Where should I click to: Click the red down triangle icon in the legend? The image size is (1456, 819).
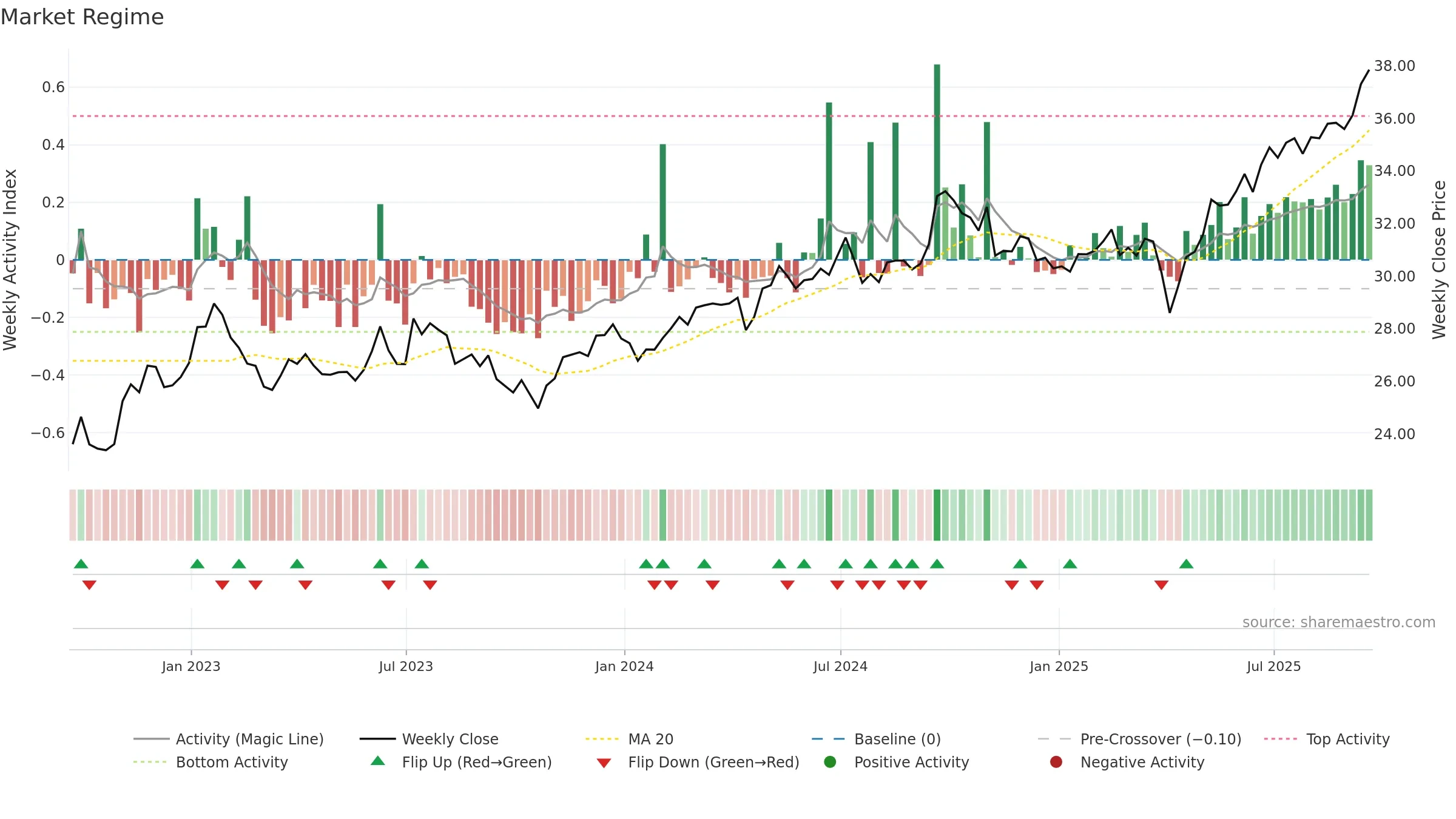tap(604, 763)
